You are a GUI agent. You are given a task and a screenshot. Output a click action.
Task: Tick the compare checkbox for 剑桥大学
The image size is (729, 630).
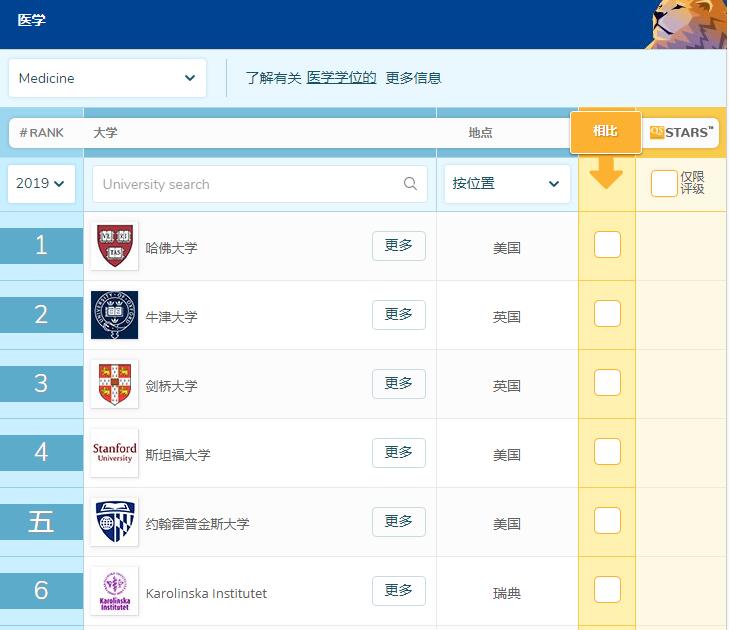click(x=607, y=382)
